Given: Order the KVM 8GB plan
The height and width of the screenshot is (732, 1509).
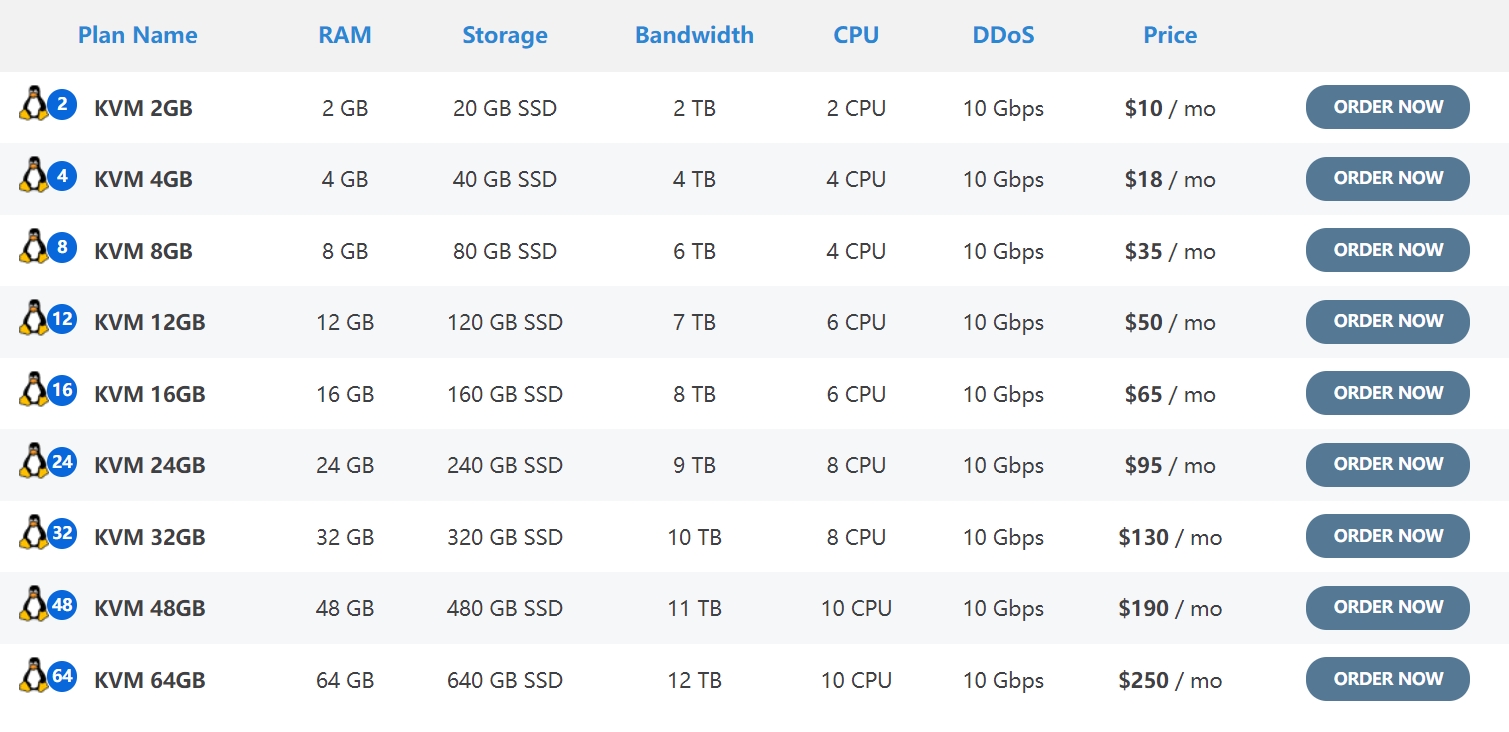Looking at the screenshot, I should (x=1387, y=250).
